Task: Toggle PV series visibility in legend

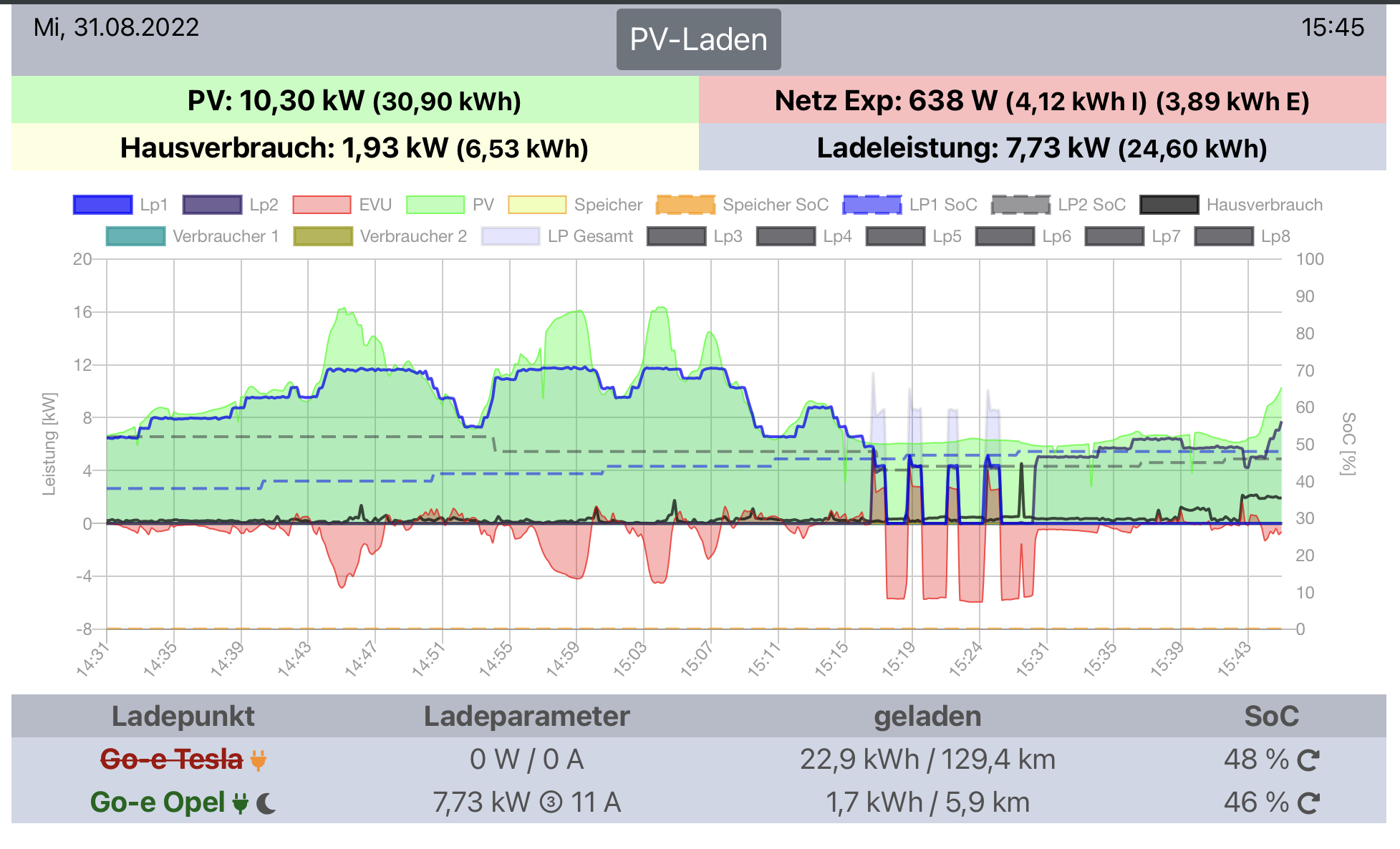Action: click(435, 205)
